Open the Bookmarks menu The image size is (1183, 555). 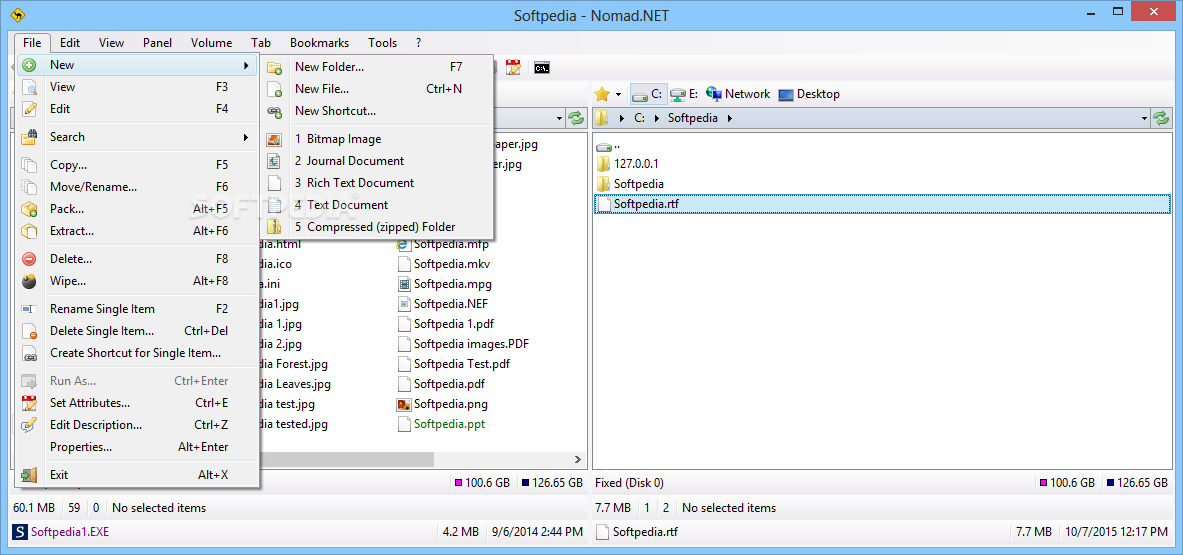click(319, 43)
